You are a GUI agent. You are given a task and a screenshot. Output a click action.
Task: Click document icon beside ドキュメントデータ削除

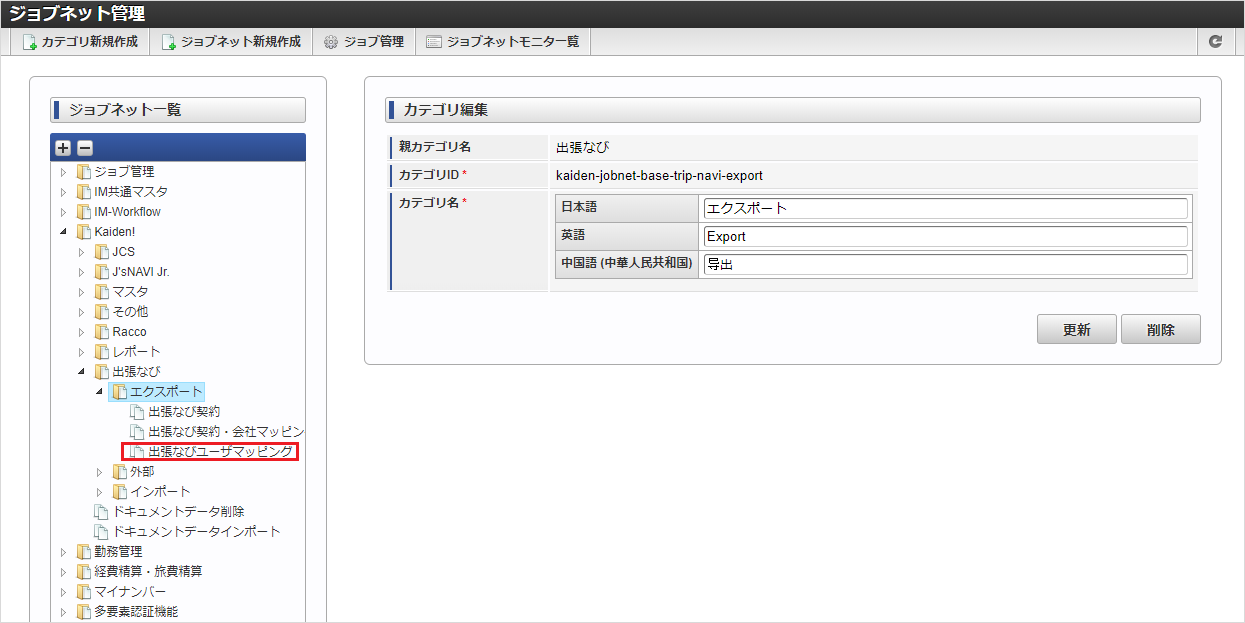tap(101, 512)
